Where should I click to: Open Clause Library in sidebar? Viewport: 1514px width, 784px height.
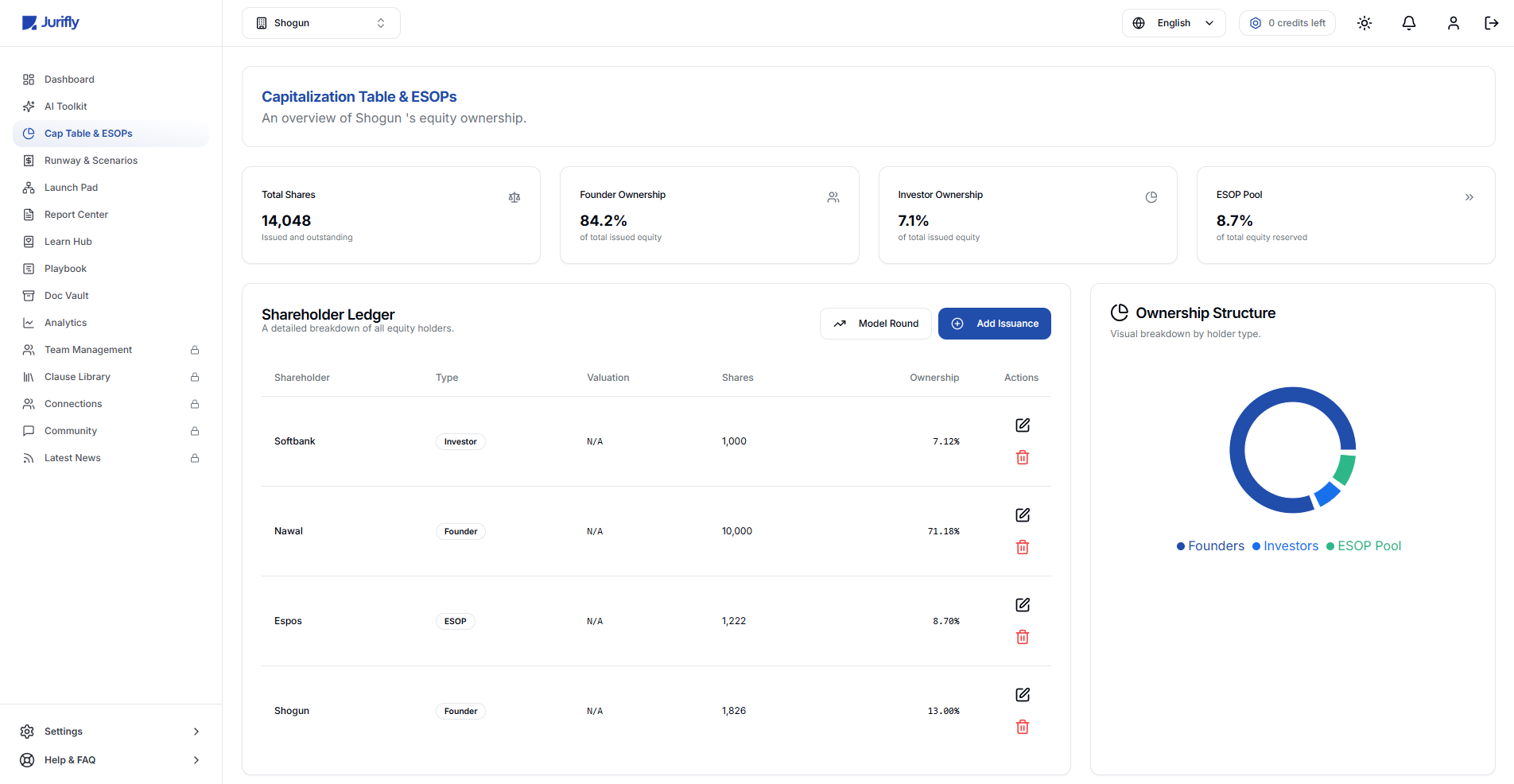click(111, 377)
